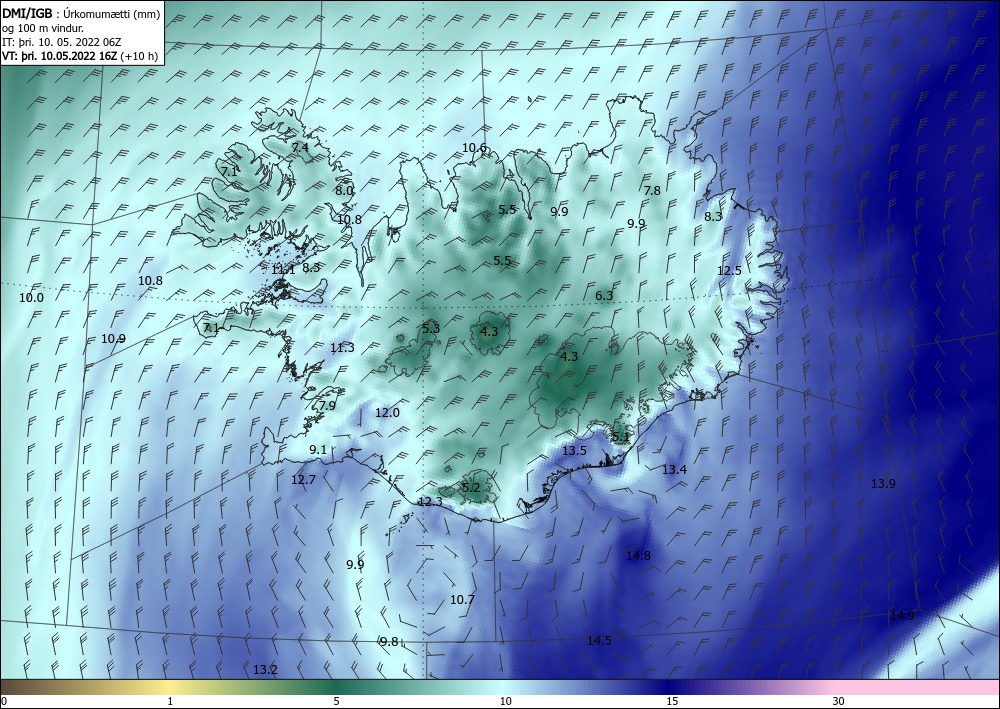Click the 13.9 value at the east side
1000x709 pixels.
[x=883, y=483]
